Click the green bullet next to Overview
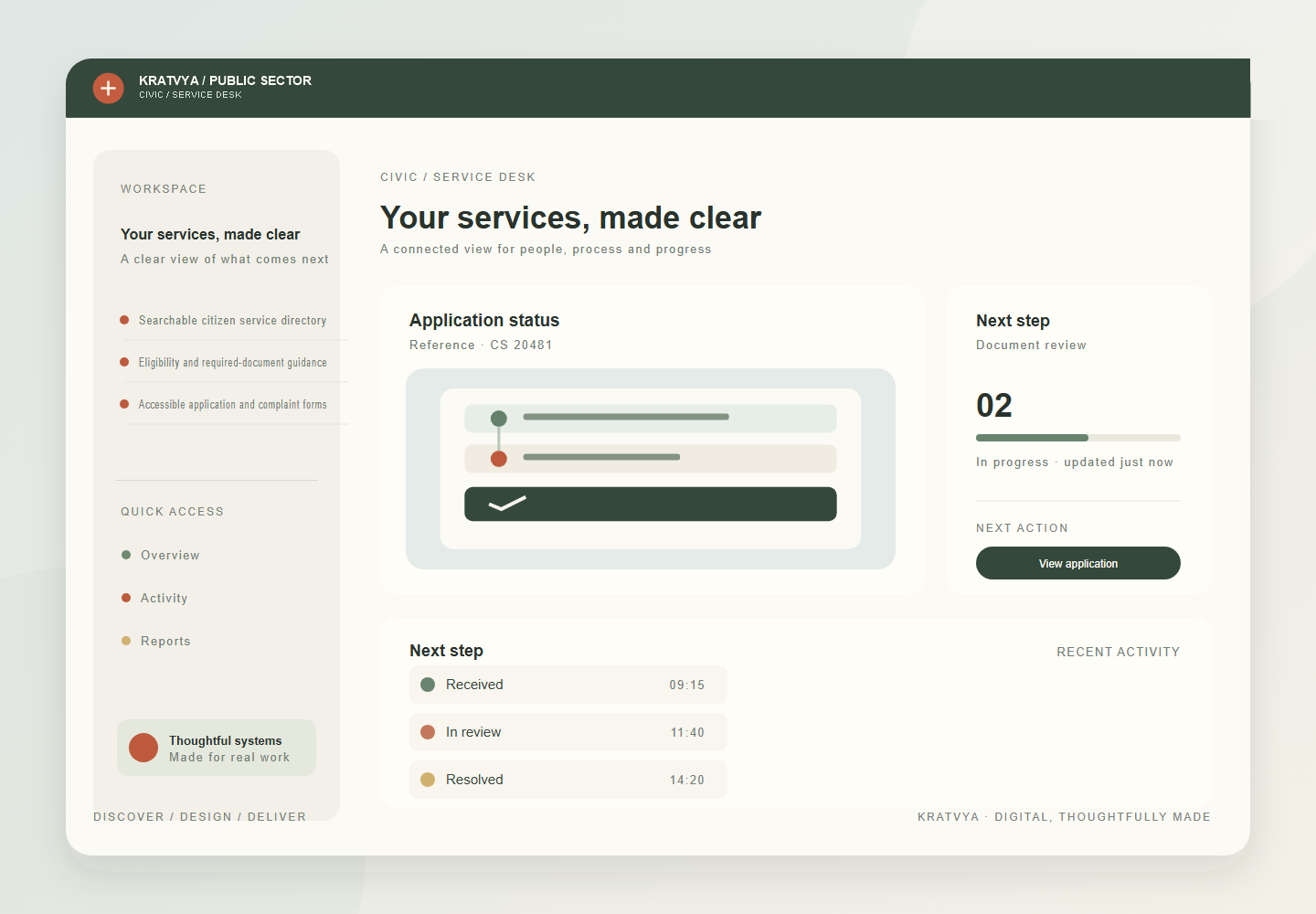 126,555
